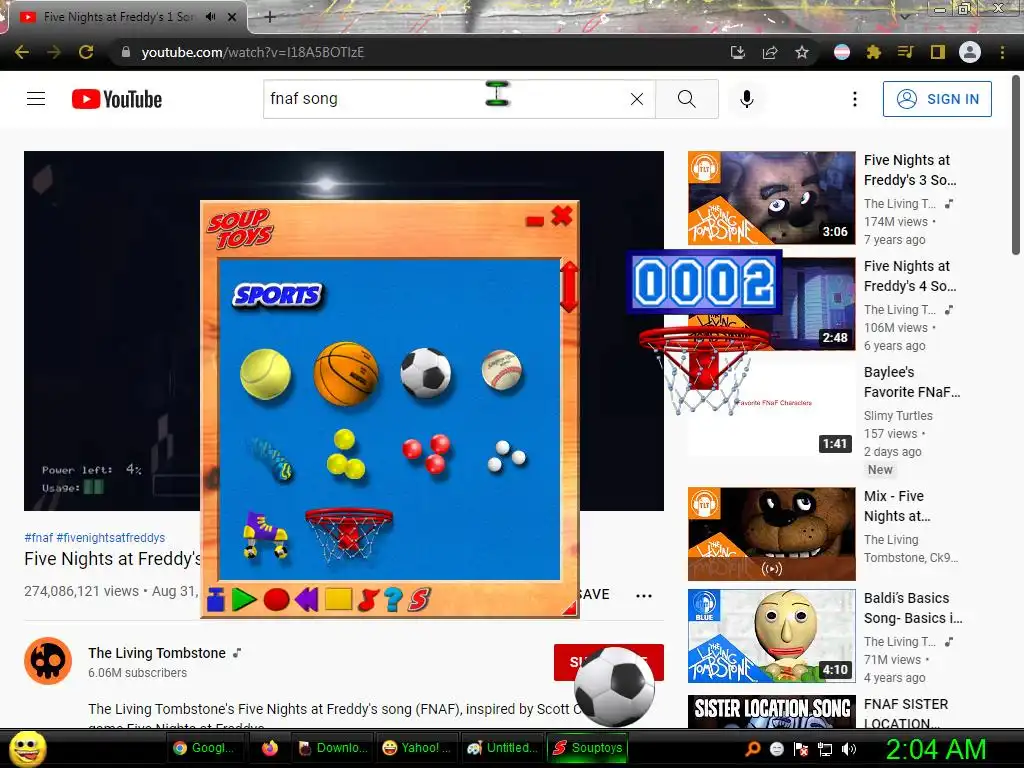Switch to the Yahoo! taskbar window

click(x=417, y=748)
